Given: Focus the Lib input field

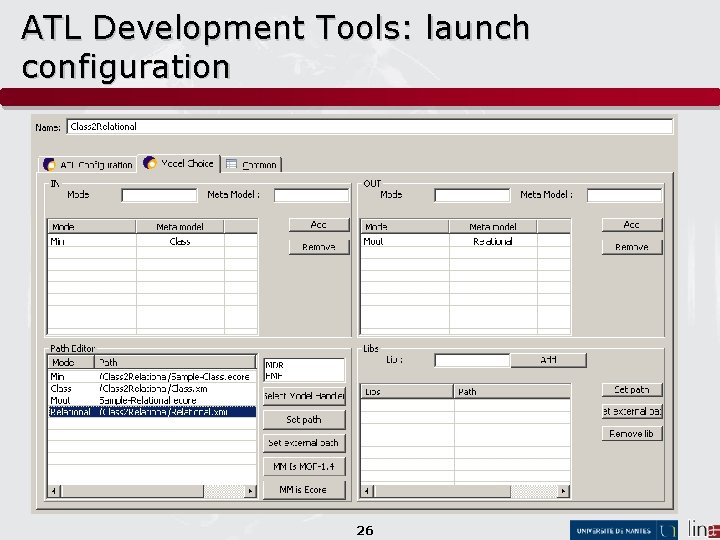Looking at the screenshot, I should pyautogui.click(x=472, y=360).
